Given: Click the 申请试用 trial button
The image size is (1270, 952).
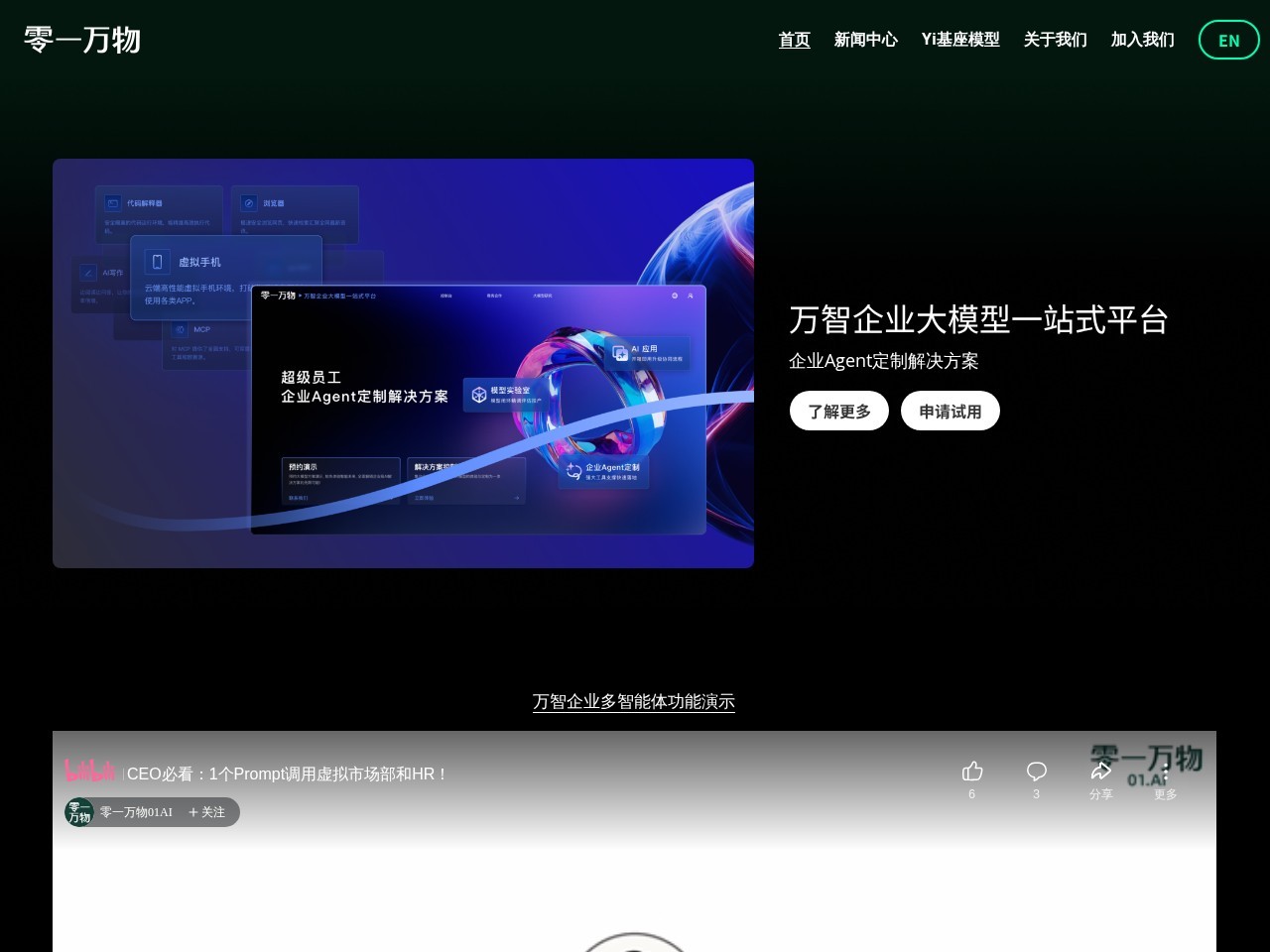Looking at the screenshot, I should pyautogui.click(x=950, y=411).
